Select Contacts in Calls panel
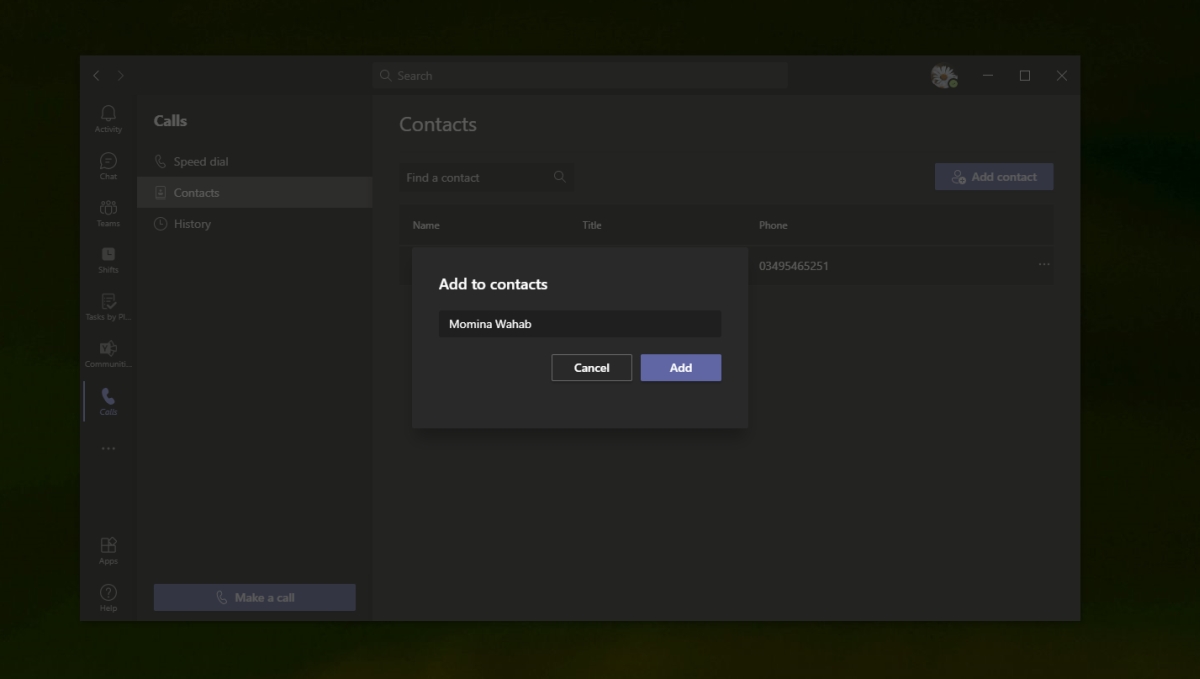The height and width of the screenshot is (679, 1200). (x=254, y=193)
